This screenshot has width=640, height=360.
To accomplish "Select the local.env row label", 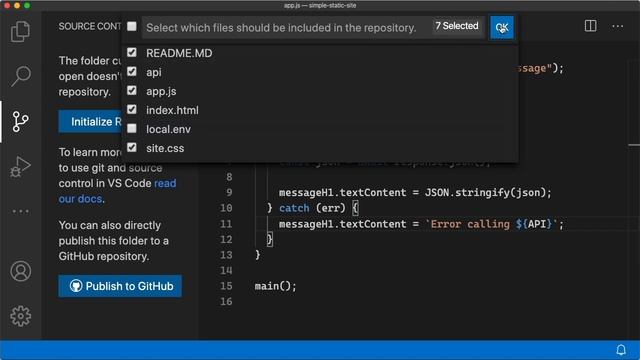I will [x=169, y=129].
